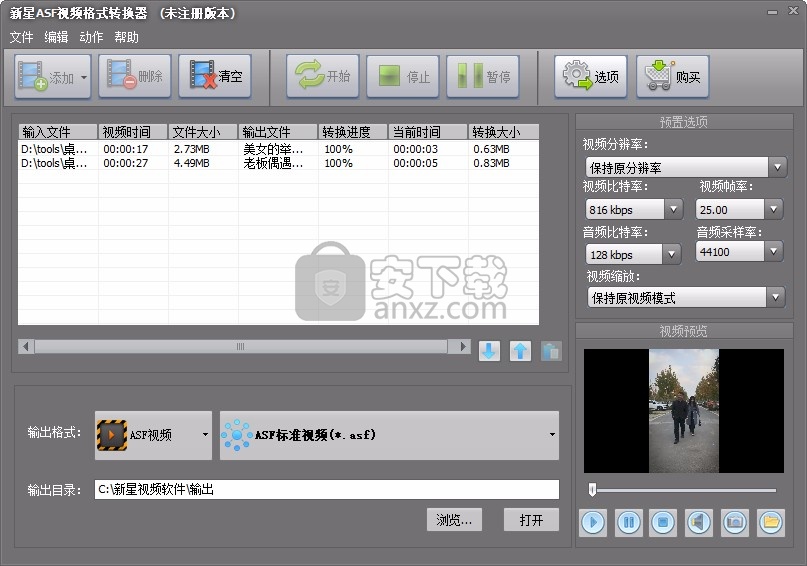The height and width of the screenshot is (566, 807).
Task: Click the 浏览... browse button
Action: tap(454, 520)
